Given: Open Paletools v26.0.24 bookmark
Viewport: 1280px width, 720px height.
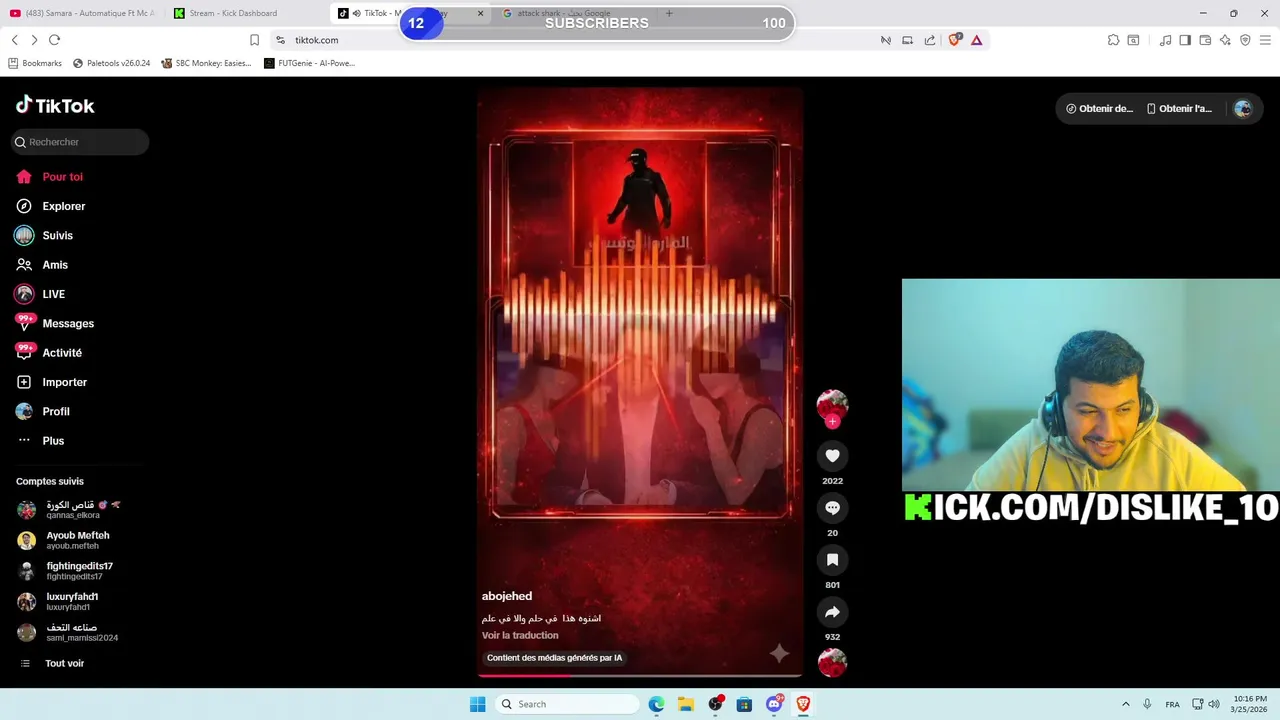Looking at the screenshot, I should pos(111,63).
